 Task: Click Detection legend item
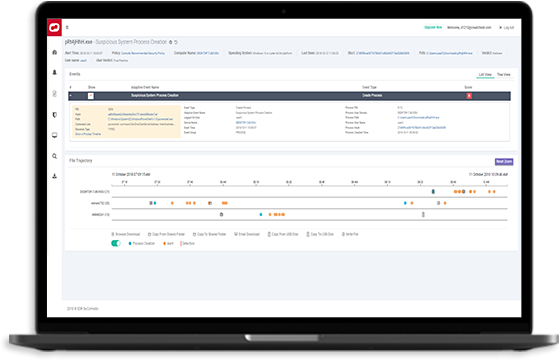click(x=188, y=244)
